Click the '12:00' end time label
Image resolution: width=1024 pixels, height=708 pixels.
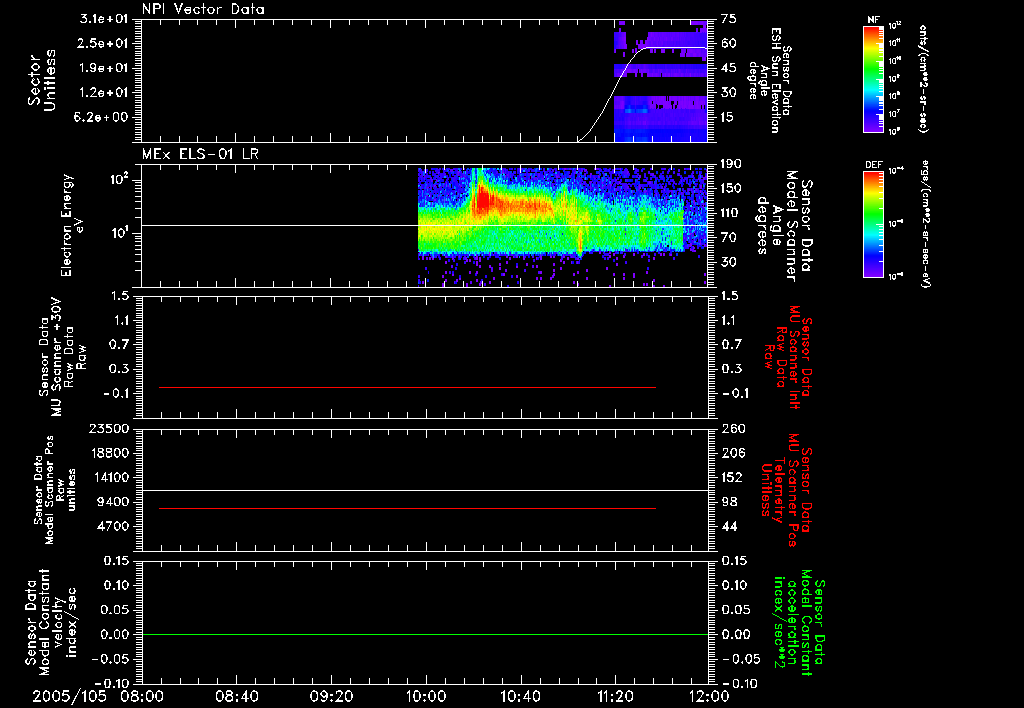(709, 697)
